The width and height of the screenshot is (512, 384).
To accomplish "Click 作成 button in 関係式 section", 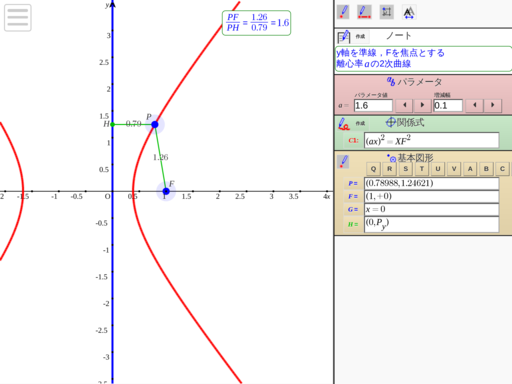I will point(360,124).
